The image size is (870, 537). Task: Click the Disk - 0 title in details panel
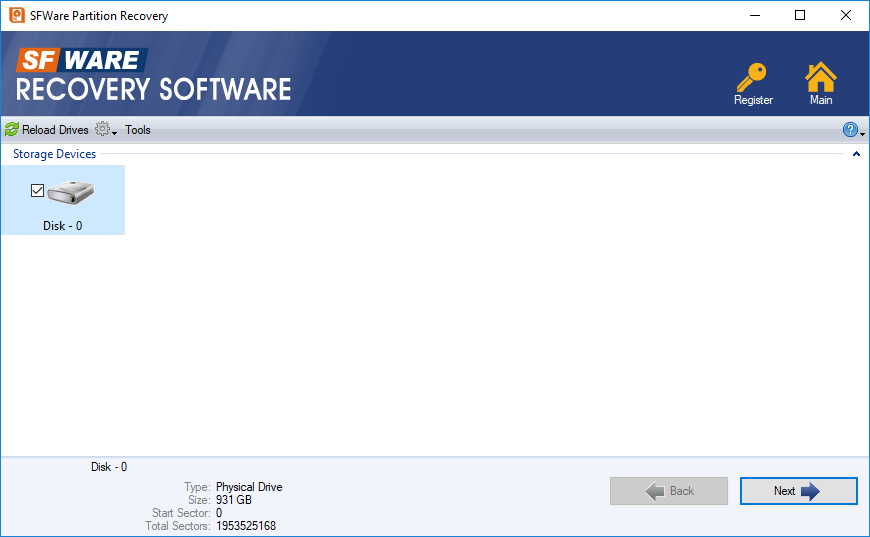[x=109, y=467]
